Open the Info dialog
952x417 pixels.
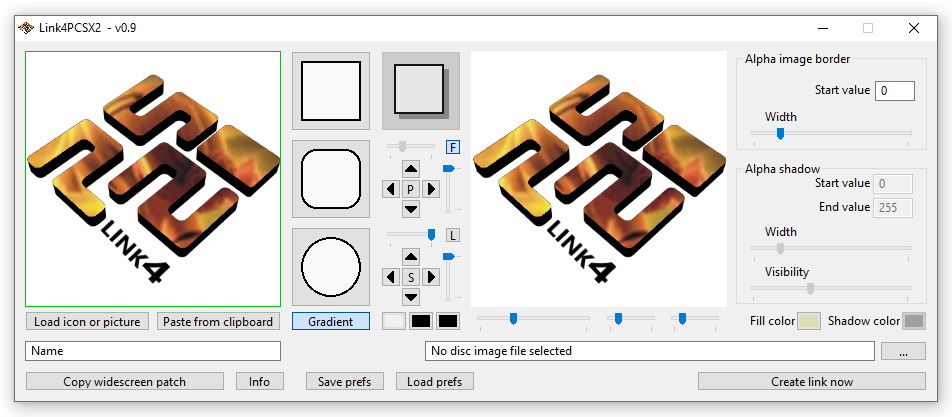[259, 382]
